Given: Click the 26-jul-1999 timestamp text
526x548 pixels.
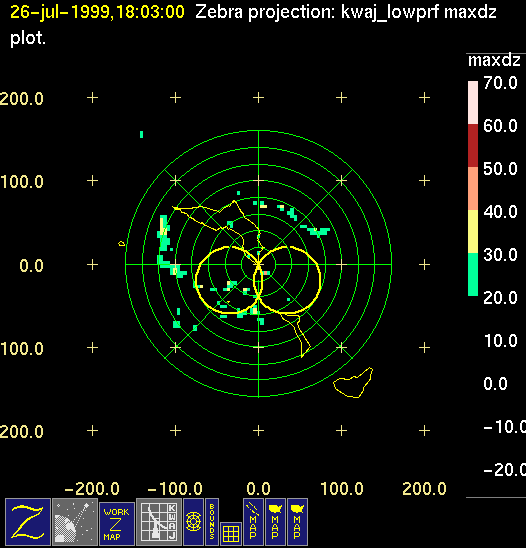Looking at the screenshot, I should 97,12.
